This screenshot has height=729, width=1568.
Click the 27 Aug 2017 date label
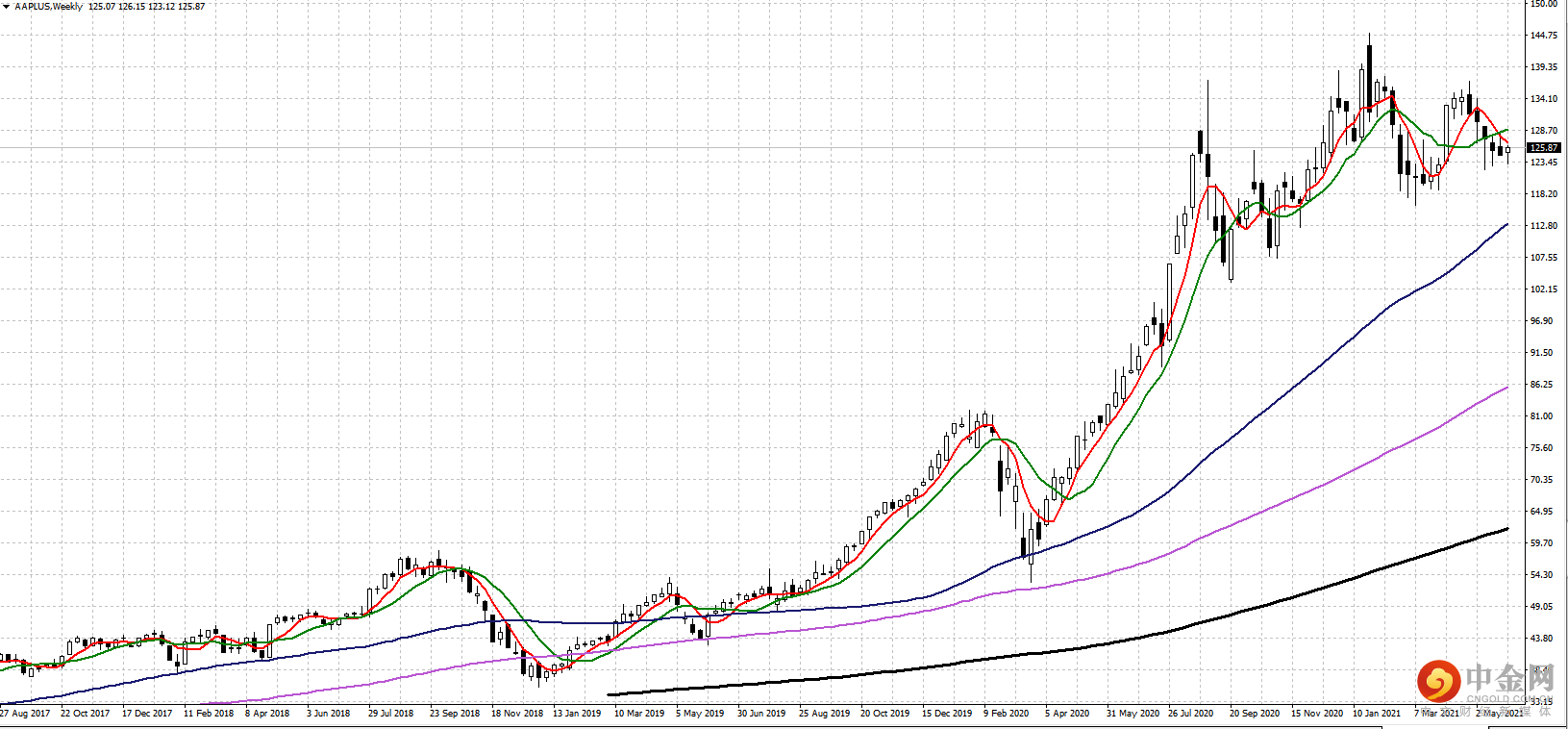pos(25,714)
